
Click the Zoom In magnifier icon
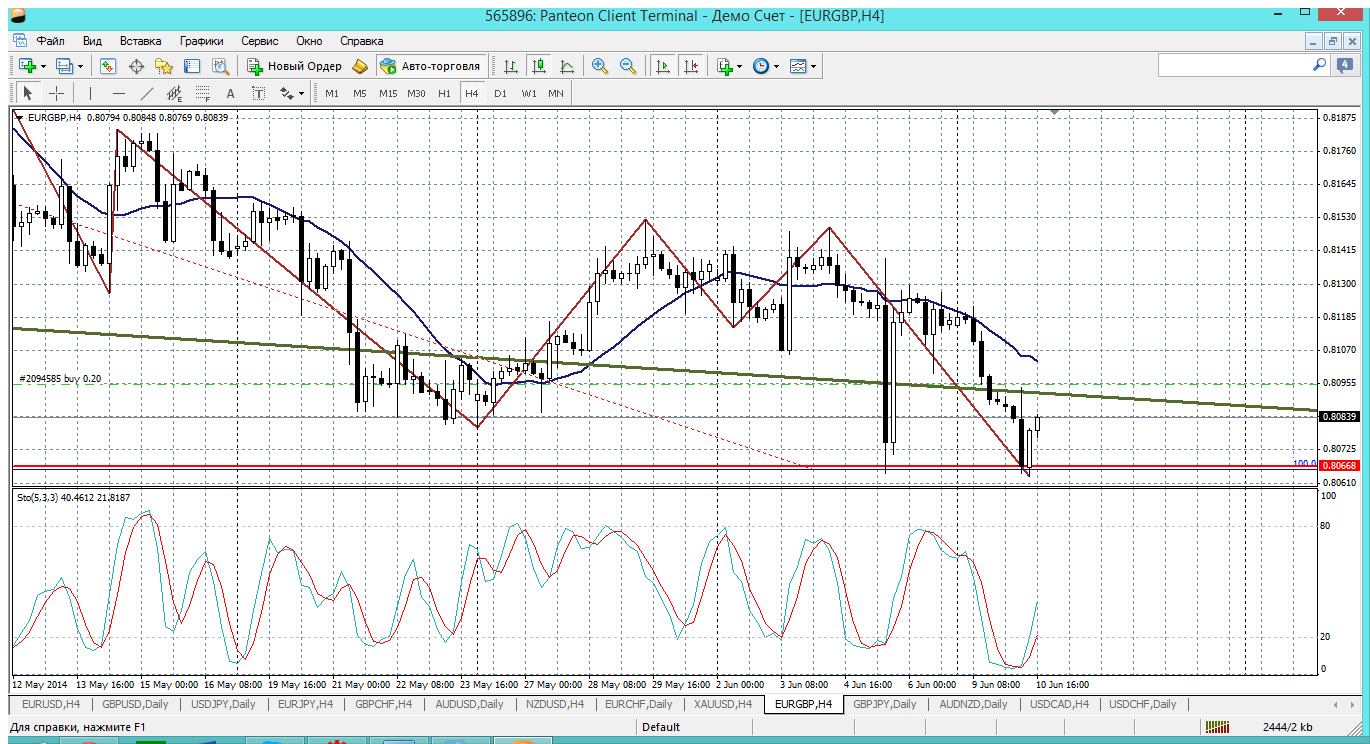(x=600, y=66)
